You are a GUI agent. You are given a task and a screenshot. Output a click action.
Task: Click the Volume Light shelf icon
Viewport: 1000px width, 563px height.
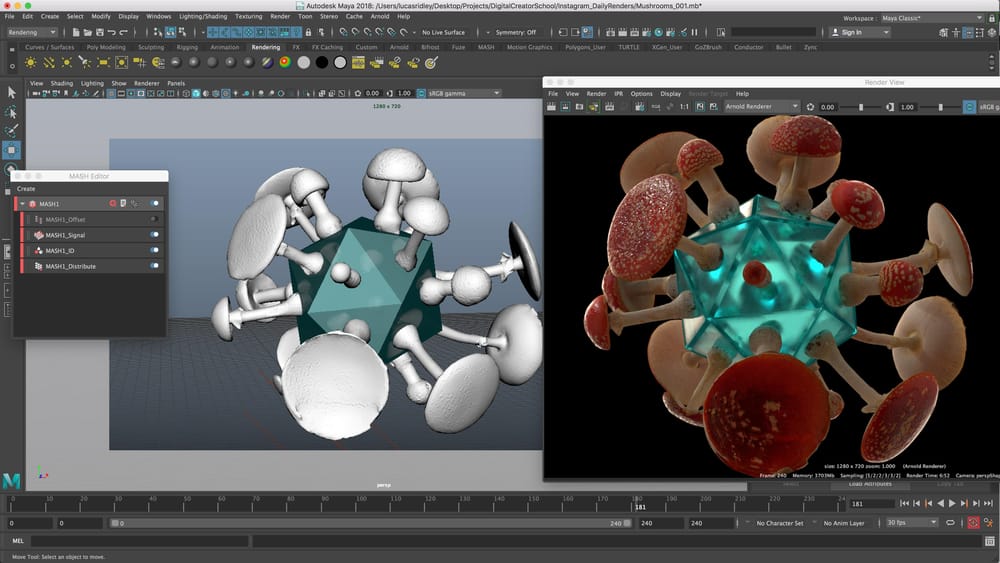pyautogui.click(x=121, y=62)
